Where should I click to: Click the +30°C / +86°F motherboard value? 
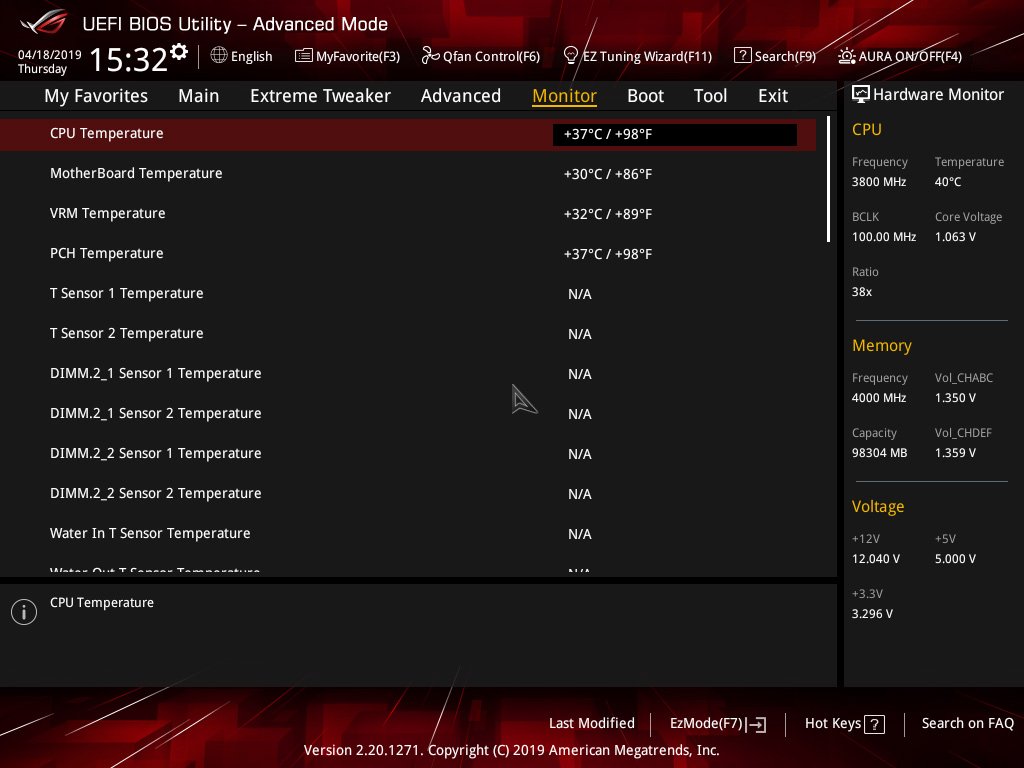[x=608, y=174]
